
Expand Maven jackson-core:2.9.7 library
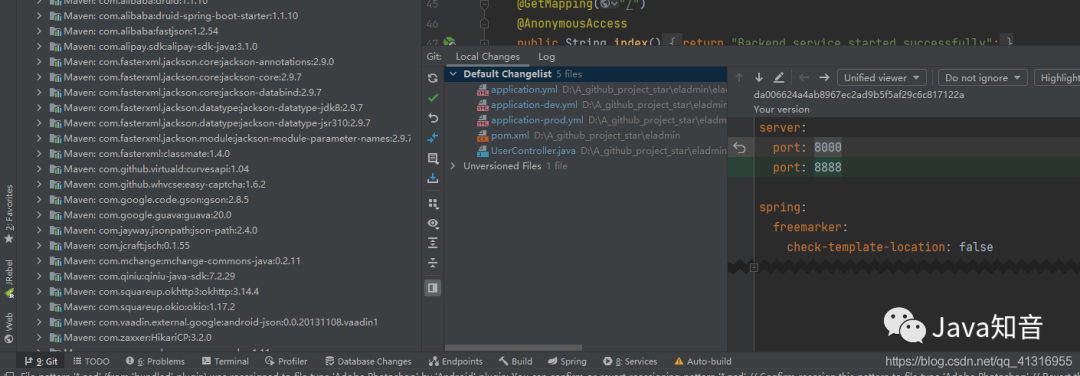click(x=39, y=77)
